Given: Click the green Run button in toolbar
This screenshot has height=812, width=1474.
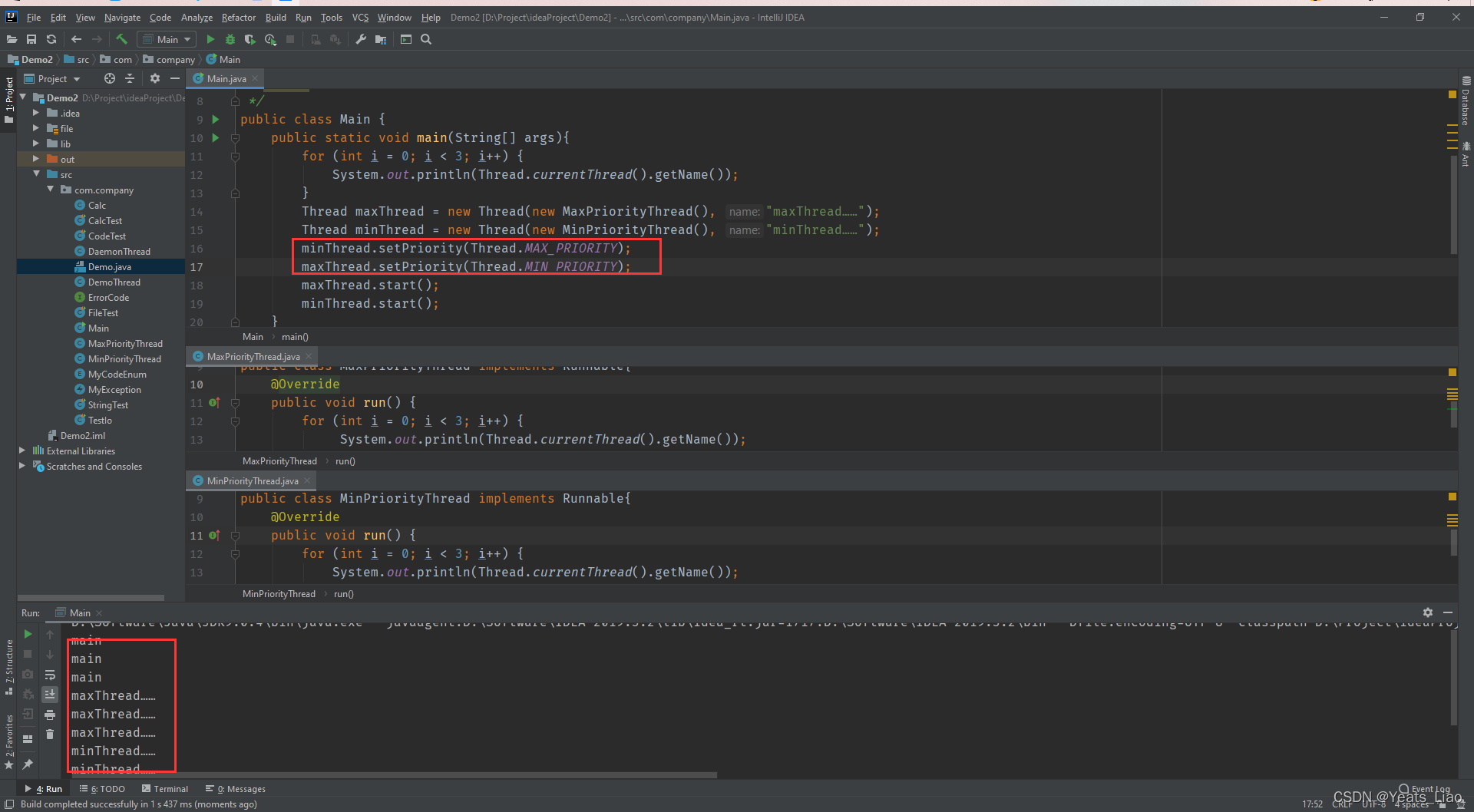Looking at the screenshot, I should pyautogui.click(x=210, y=39).
